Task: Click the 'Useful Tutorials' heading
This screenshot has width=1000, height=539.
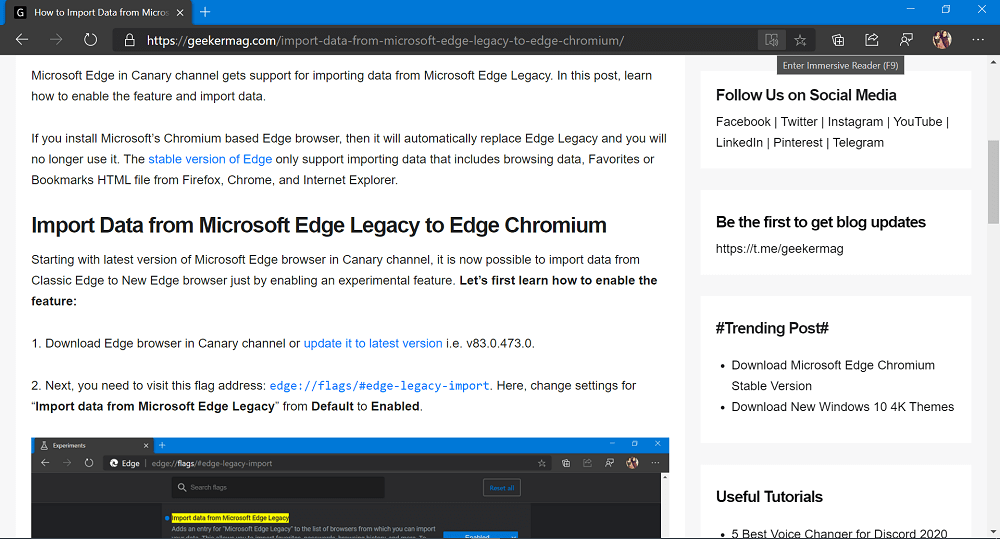Action: coord(769,496)
